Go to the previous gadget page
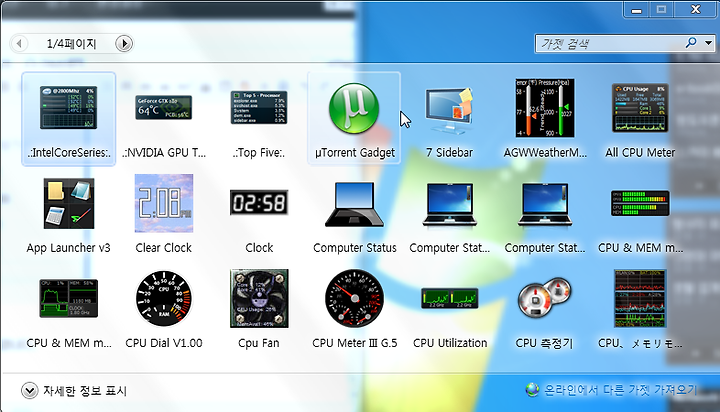This screenshot has width=720, height=412. tap(19, 44)
